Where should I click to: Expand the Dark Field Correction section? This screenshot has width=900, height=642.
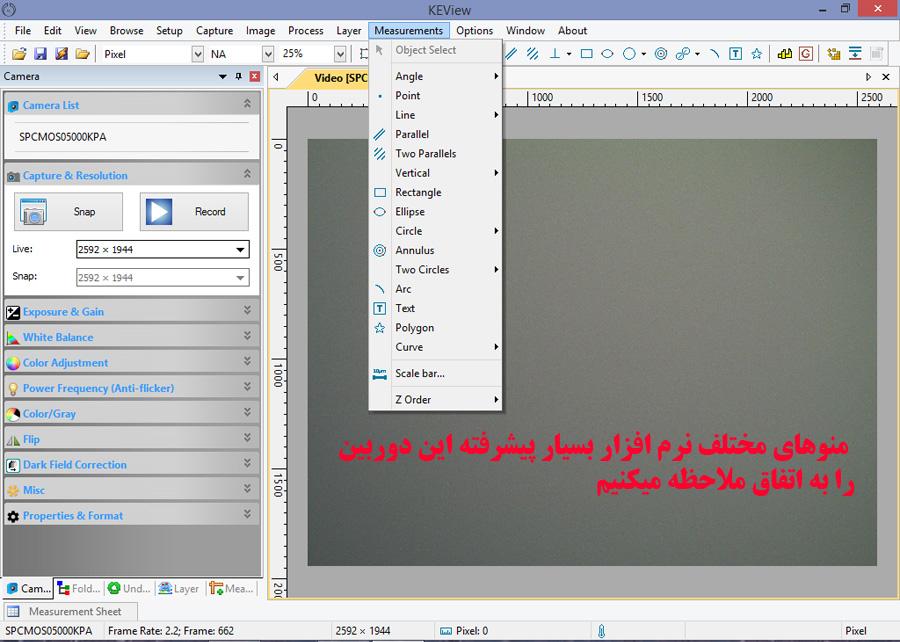click(247, 463)
